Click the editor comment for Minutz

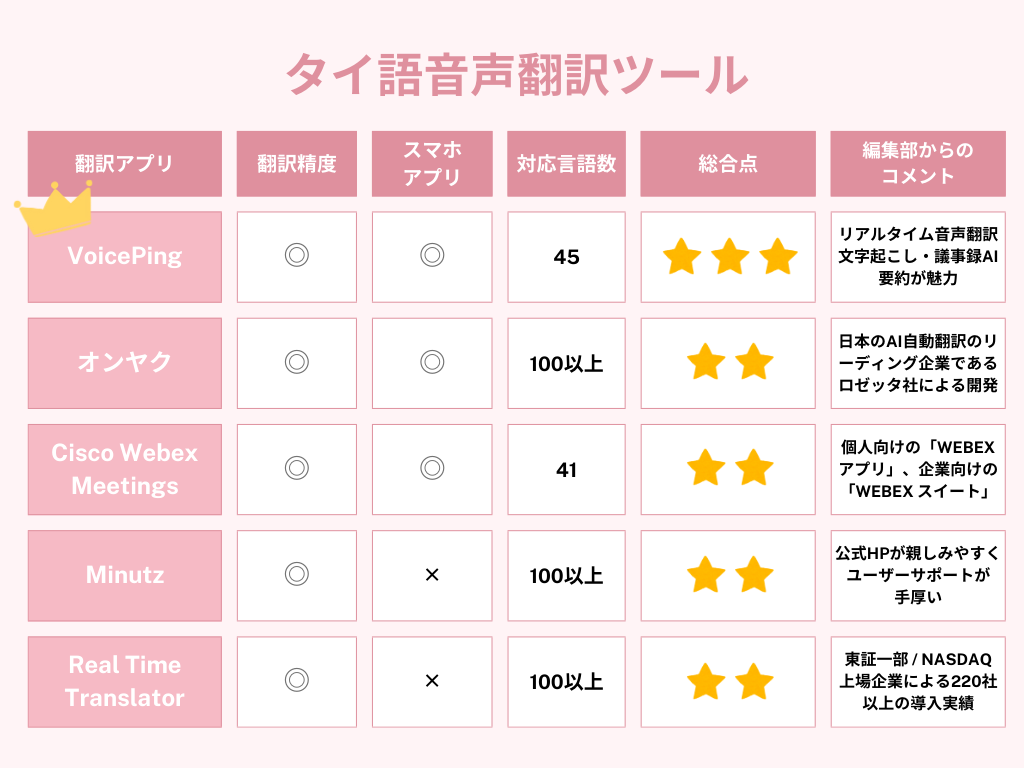pyautogui.click(x=917, y=575)
